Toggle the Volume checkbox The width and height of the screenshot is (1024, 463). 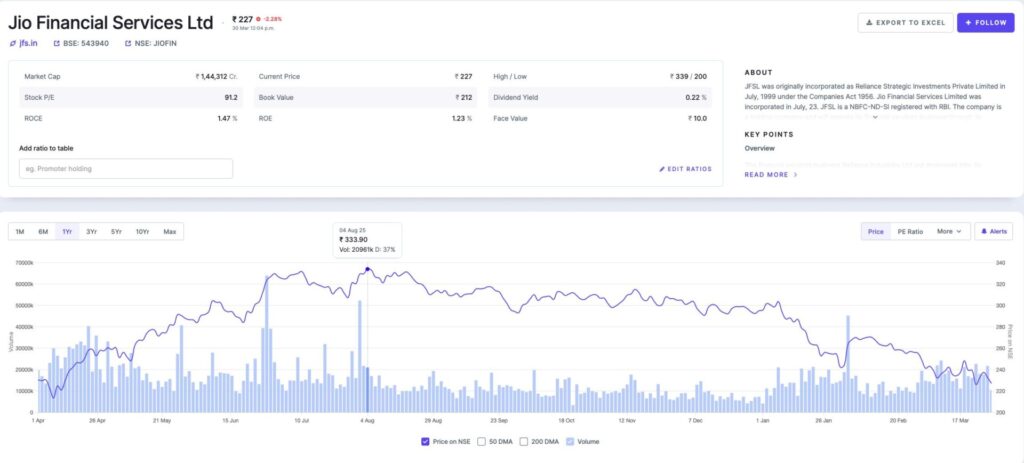tap(571, 440)
